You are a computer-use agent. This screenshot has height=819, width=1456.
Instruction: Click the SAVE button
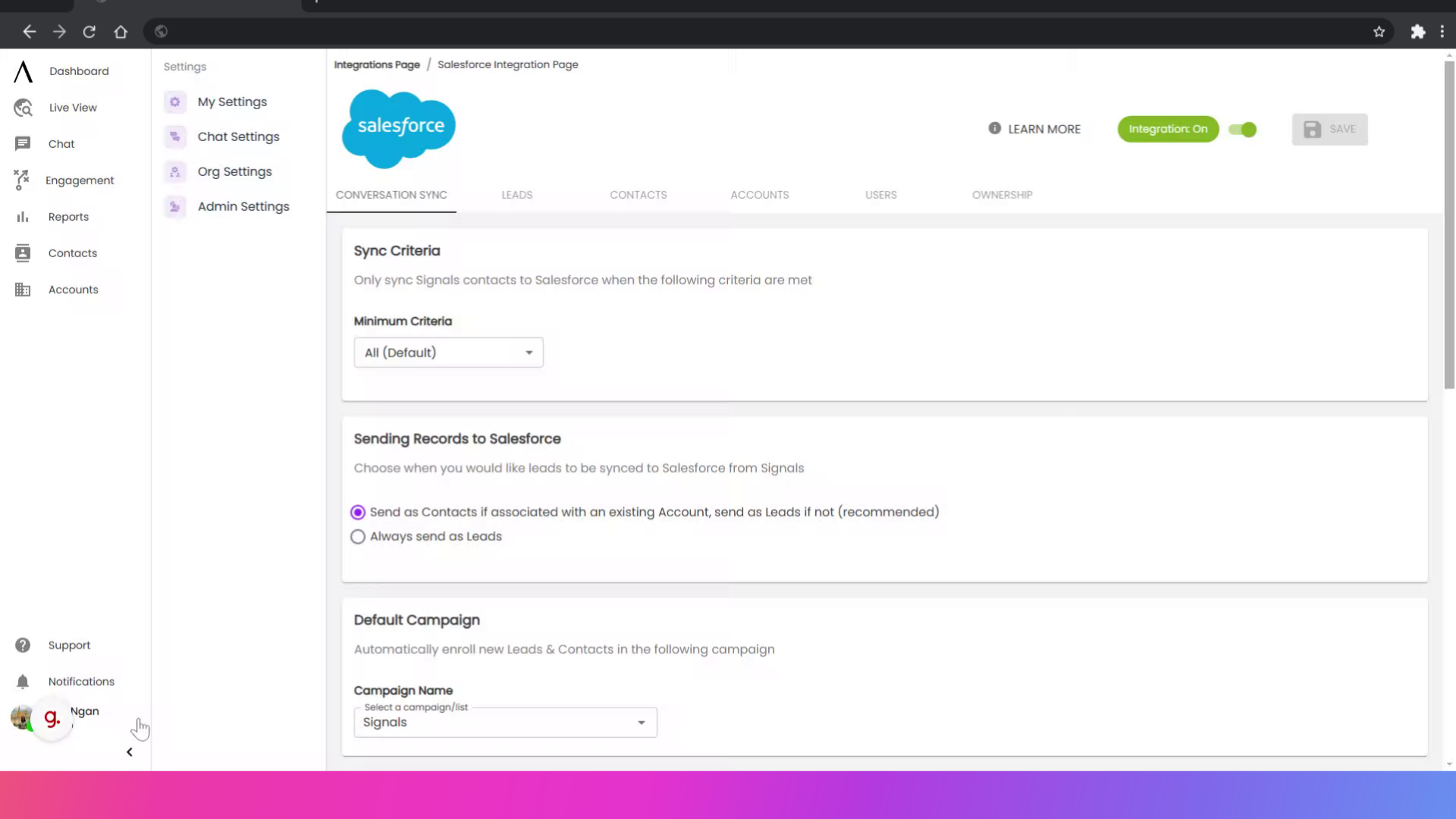click(x=1329, y=129)
